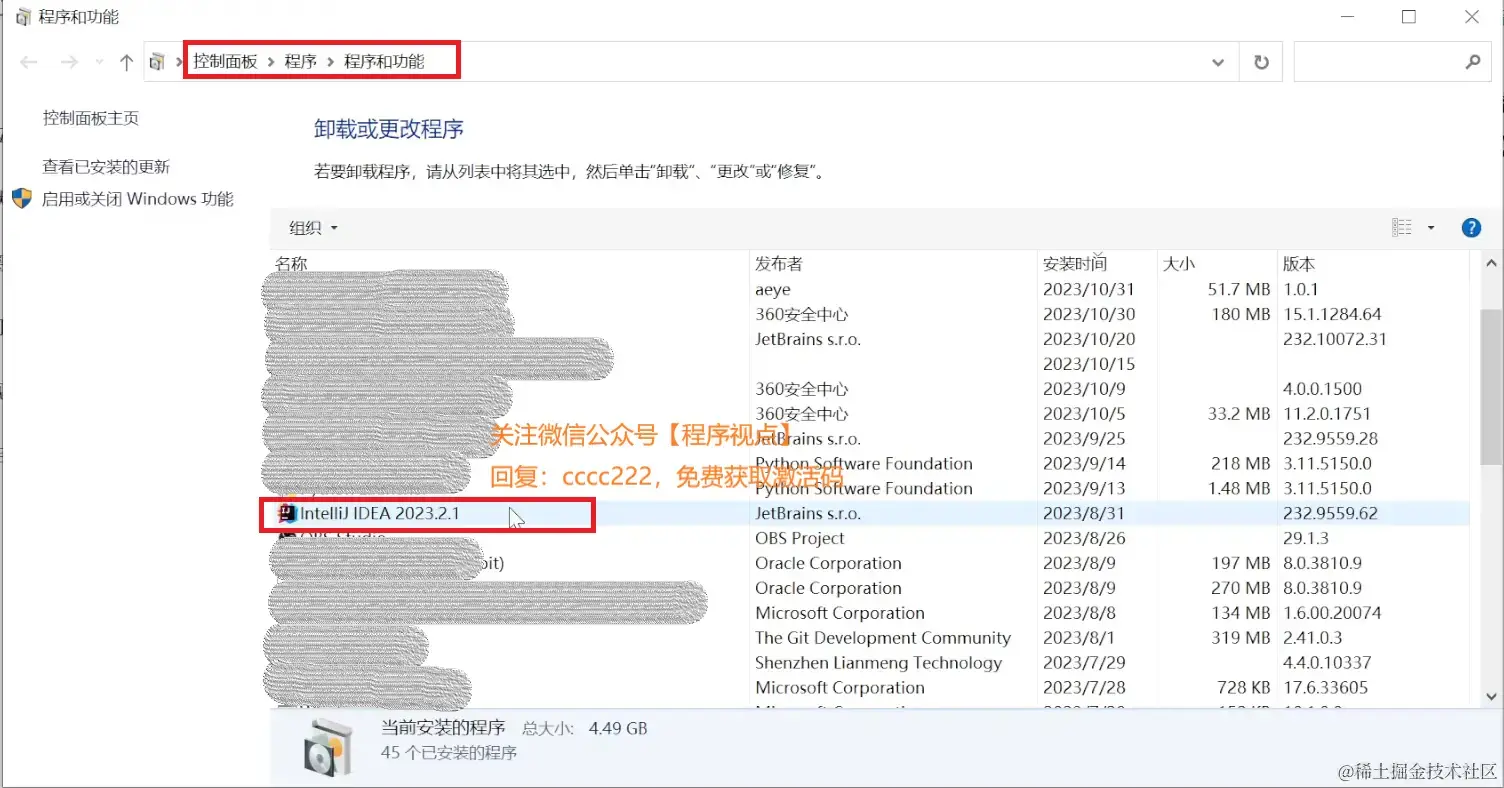Expand the address bar history dropdown
1504x788 pixels.
point(1218,62)
